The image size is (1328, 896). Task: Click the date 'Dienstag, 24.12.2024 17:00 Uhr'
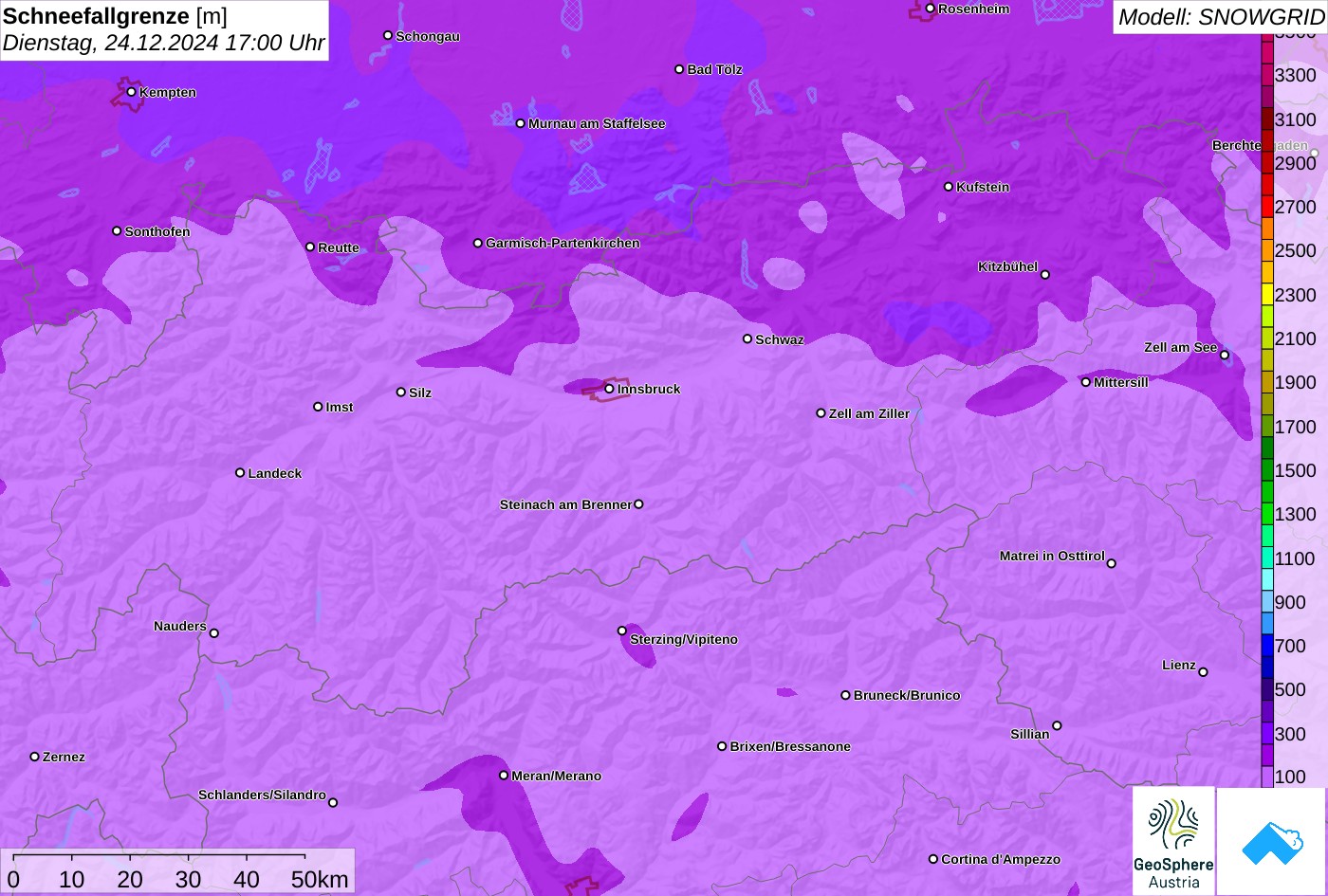click(164, 43)
